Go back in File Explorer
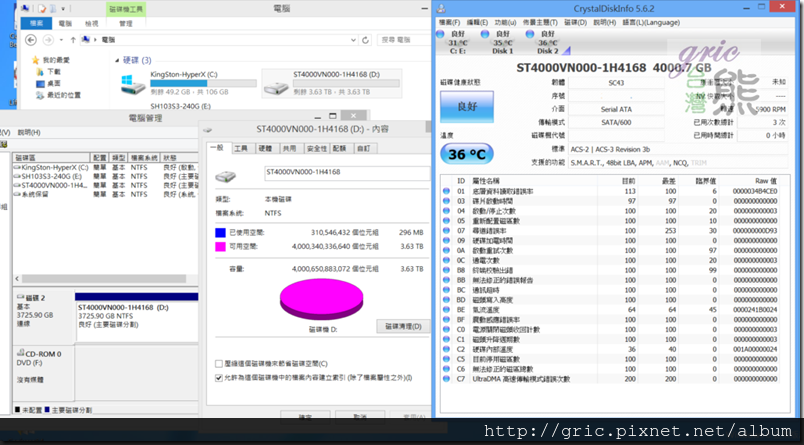The height and width of the screenshot is (445, 804). pyautogui.click(x=30, y=40)
